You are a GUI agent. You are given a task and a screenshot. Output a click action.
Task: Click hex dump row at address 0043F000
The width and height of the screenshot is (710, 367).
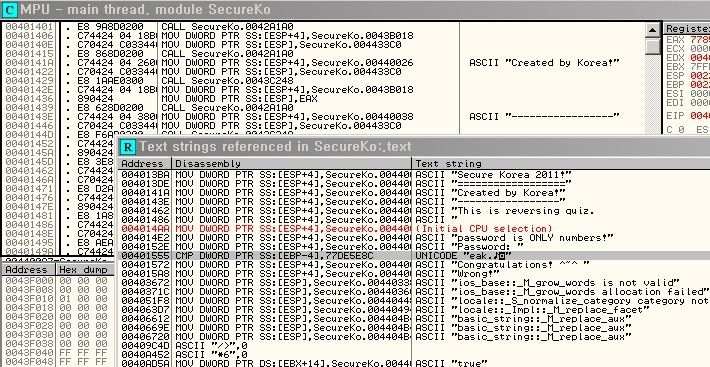(x=58, y=281)
